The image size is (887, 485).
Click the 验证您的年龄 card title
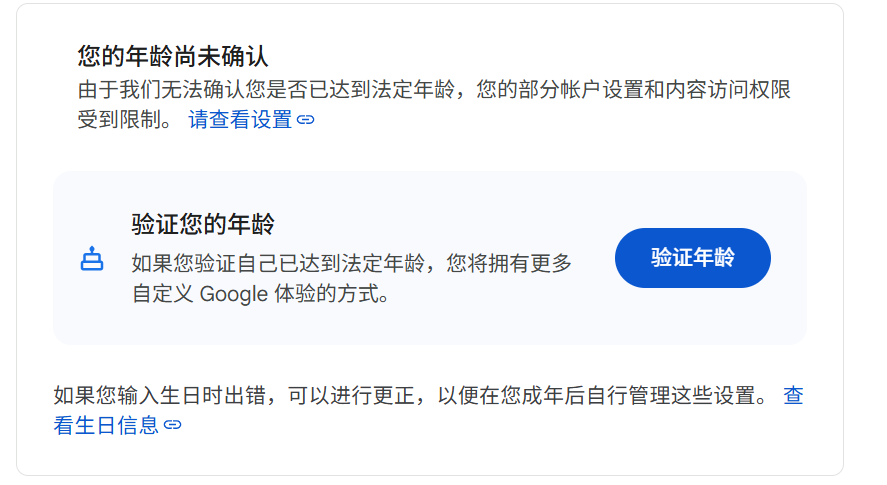click(x=203, y=224)
